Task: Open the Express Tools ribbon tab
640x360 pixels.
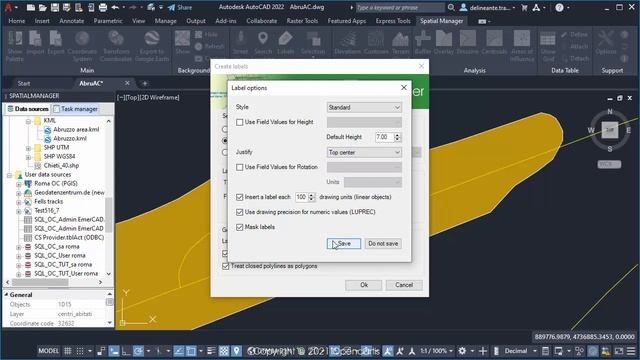Action: (393, 21)
